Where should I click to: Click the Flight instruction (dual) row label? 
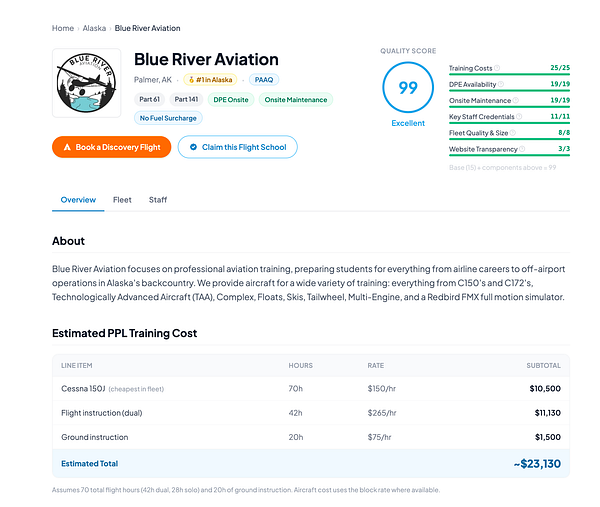(101, 413)
